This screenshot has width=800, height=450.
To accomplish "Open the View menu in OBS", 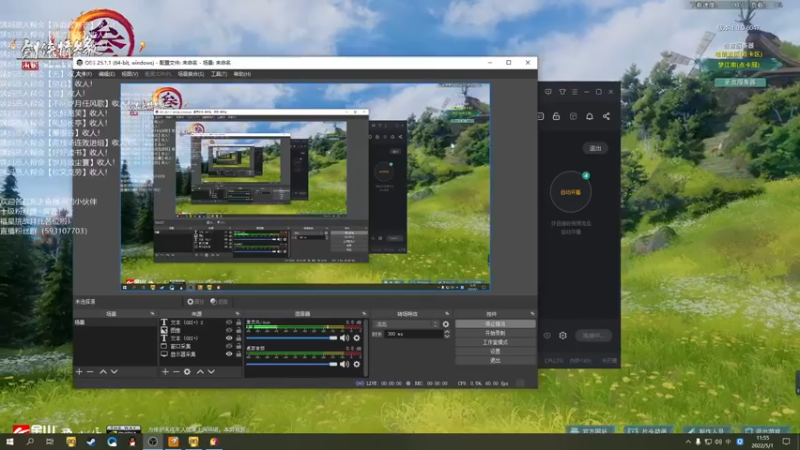I will coord(130,74).
